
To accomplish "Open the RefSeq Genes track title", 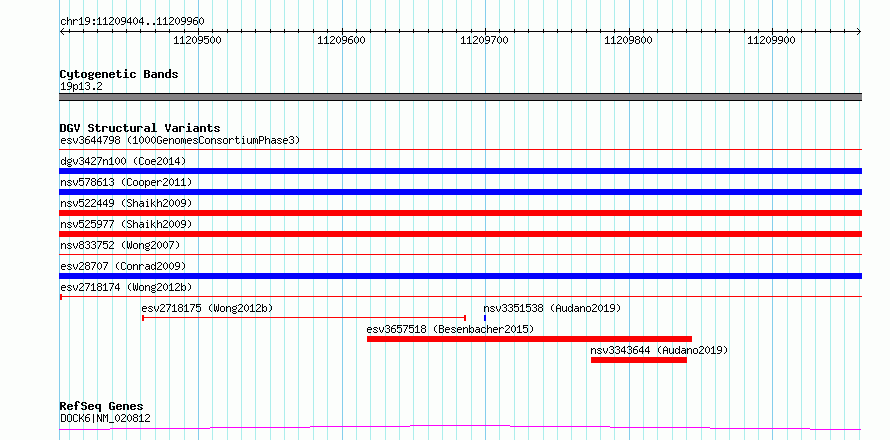I will (x=102, y=407).
